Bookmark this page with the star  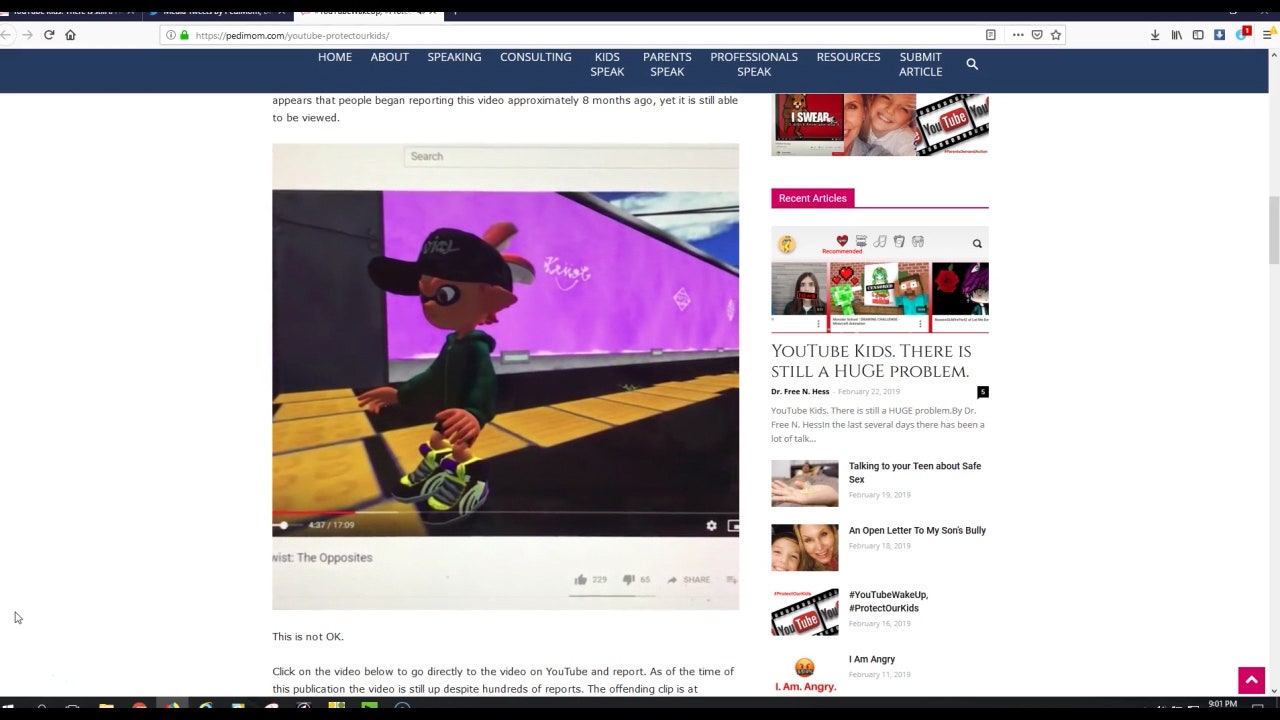tap(1055, 35)
